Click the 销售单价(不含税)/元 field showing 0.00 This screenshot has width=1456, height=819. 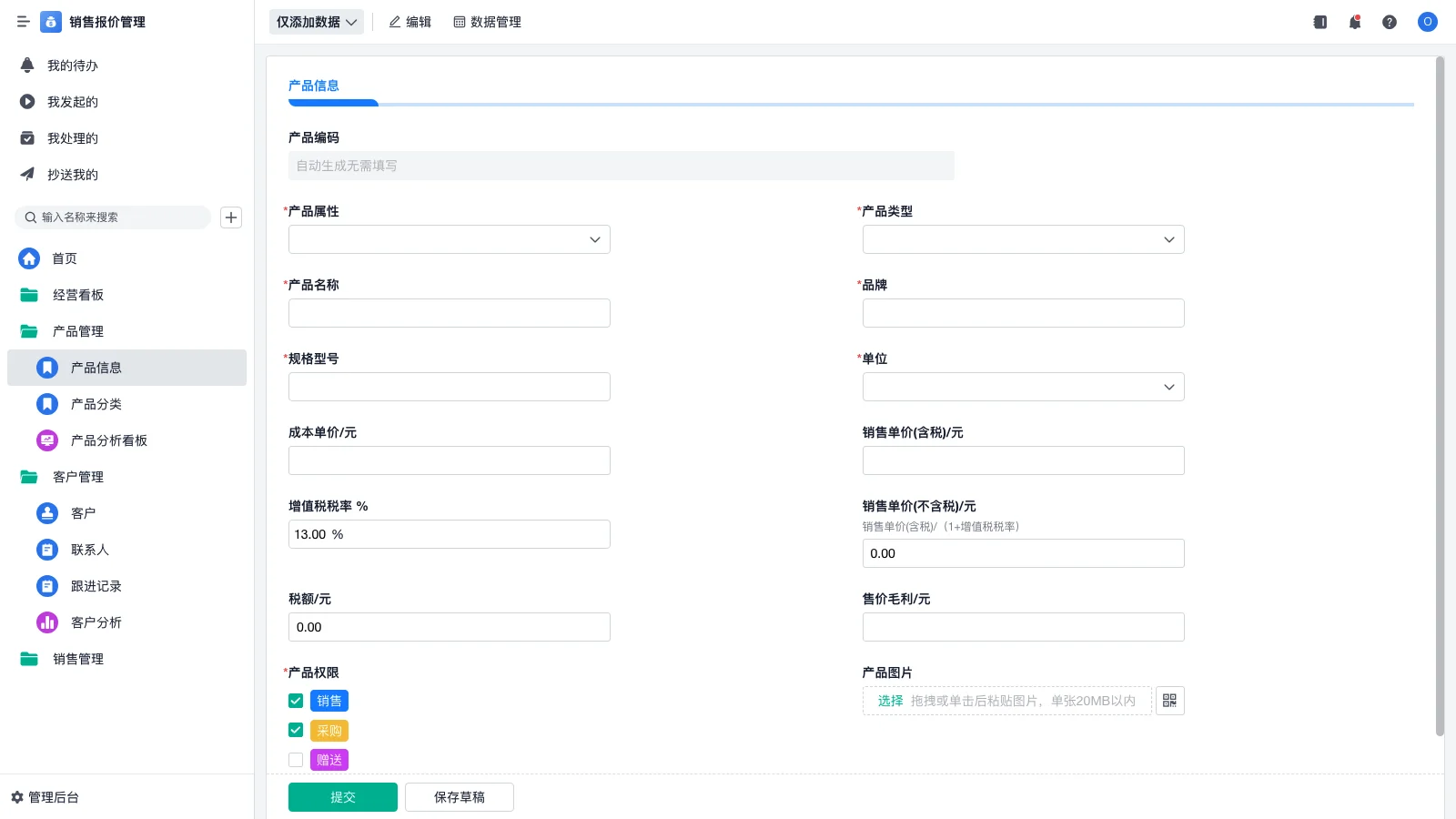[1024, 553]
